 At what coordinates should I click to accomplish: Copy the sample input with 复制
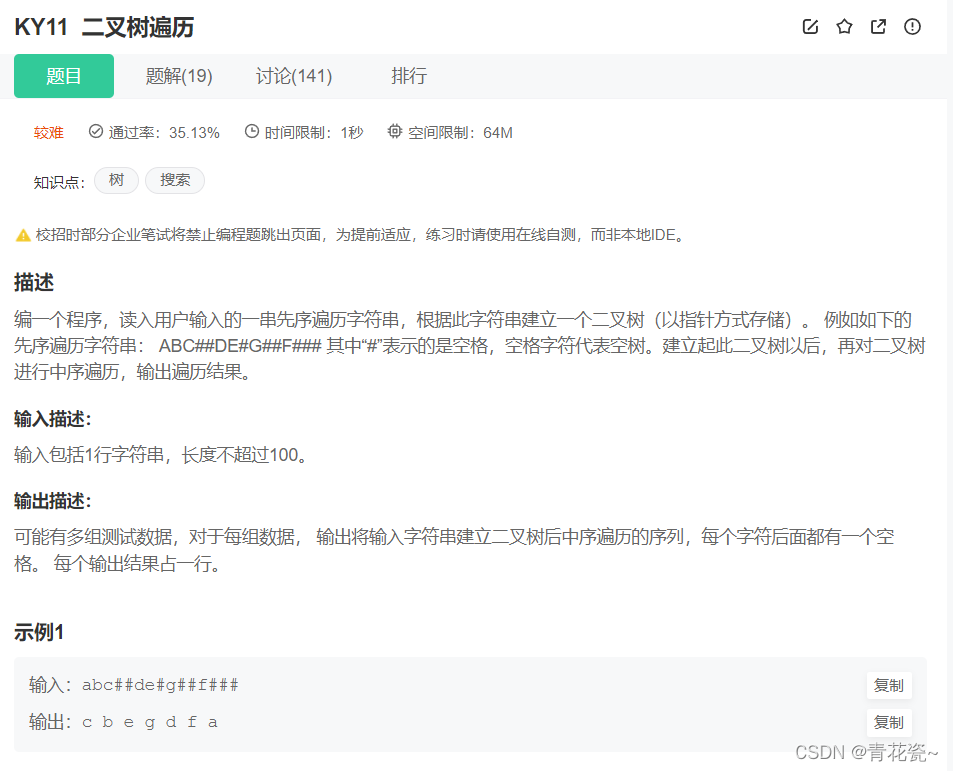[889, 685]
